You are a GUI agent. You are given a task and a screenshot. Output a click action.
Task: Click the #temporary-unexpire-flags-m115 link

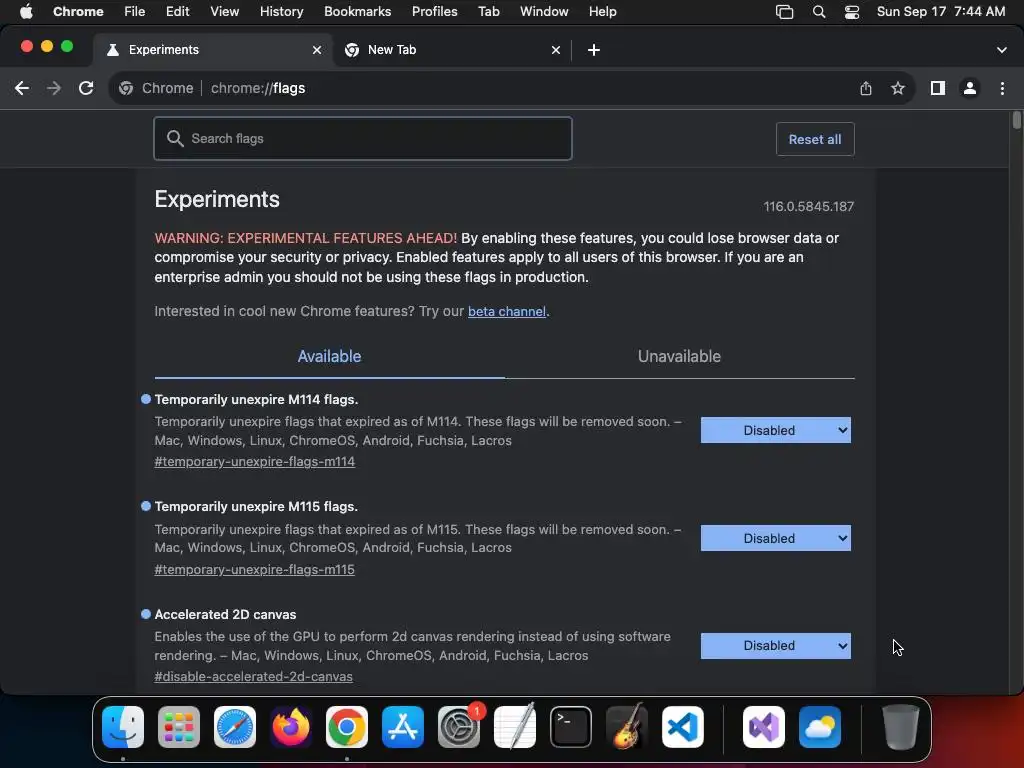click(255, 569)
